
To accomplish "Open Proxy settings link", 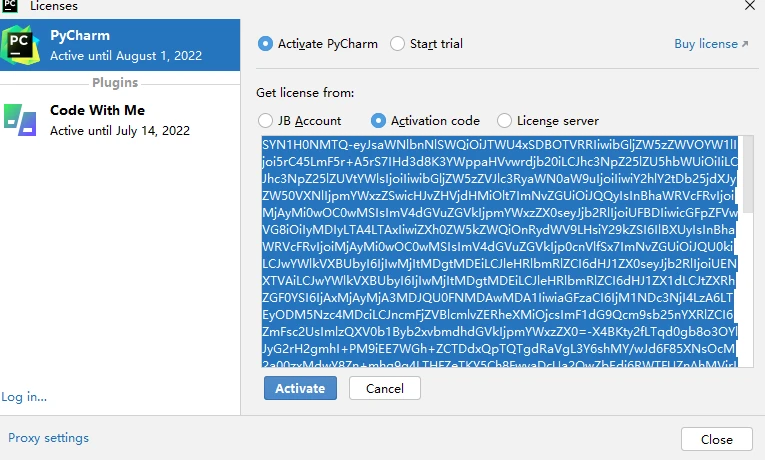I will click(48, 438).
